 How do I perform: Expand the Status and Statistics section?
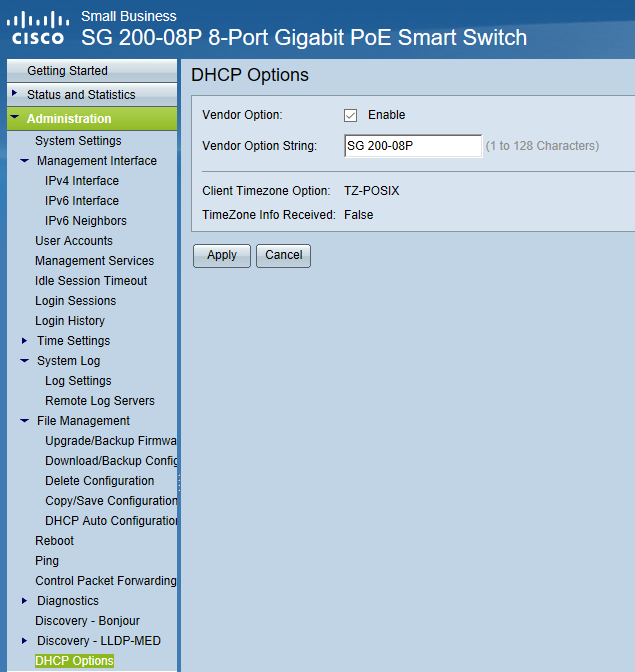tap(15, 94)
